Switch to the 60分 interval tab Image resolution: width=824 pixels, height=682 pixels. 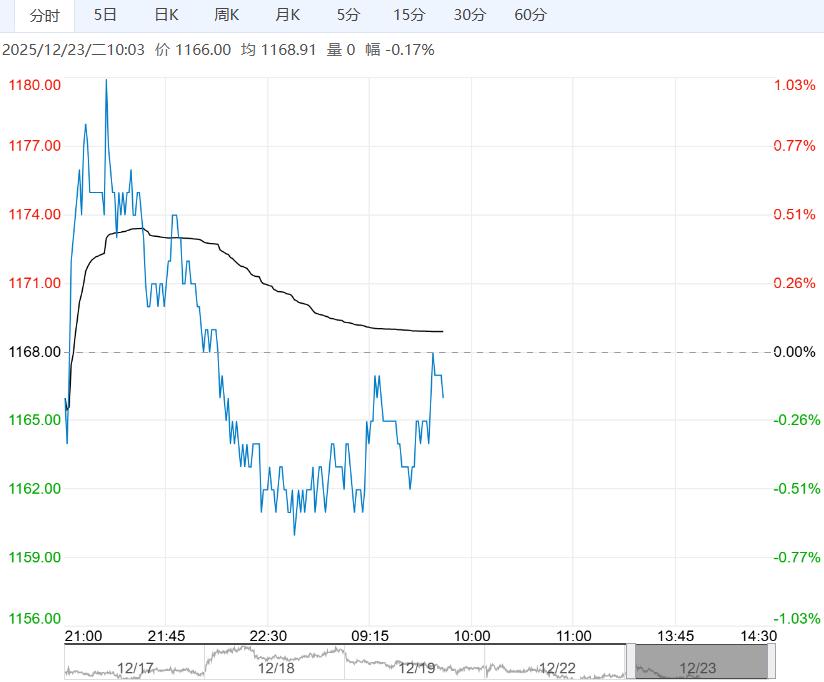[x=530, y=15]
